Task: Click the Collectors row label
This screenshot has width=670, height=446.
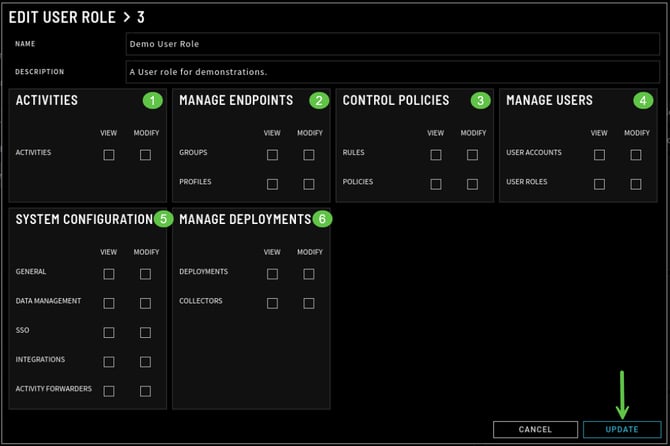Action: click(x=201, y=301)
